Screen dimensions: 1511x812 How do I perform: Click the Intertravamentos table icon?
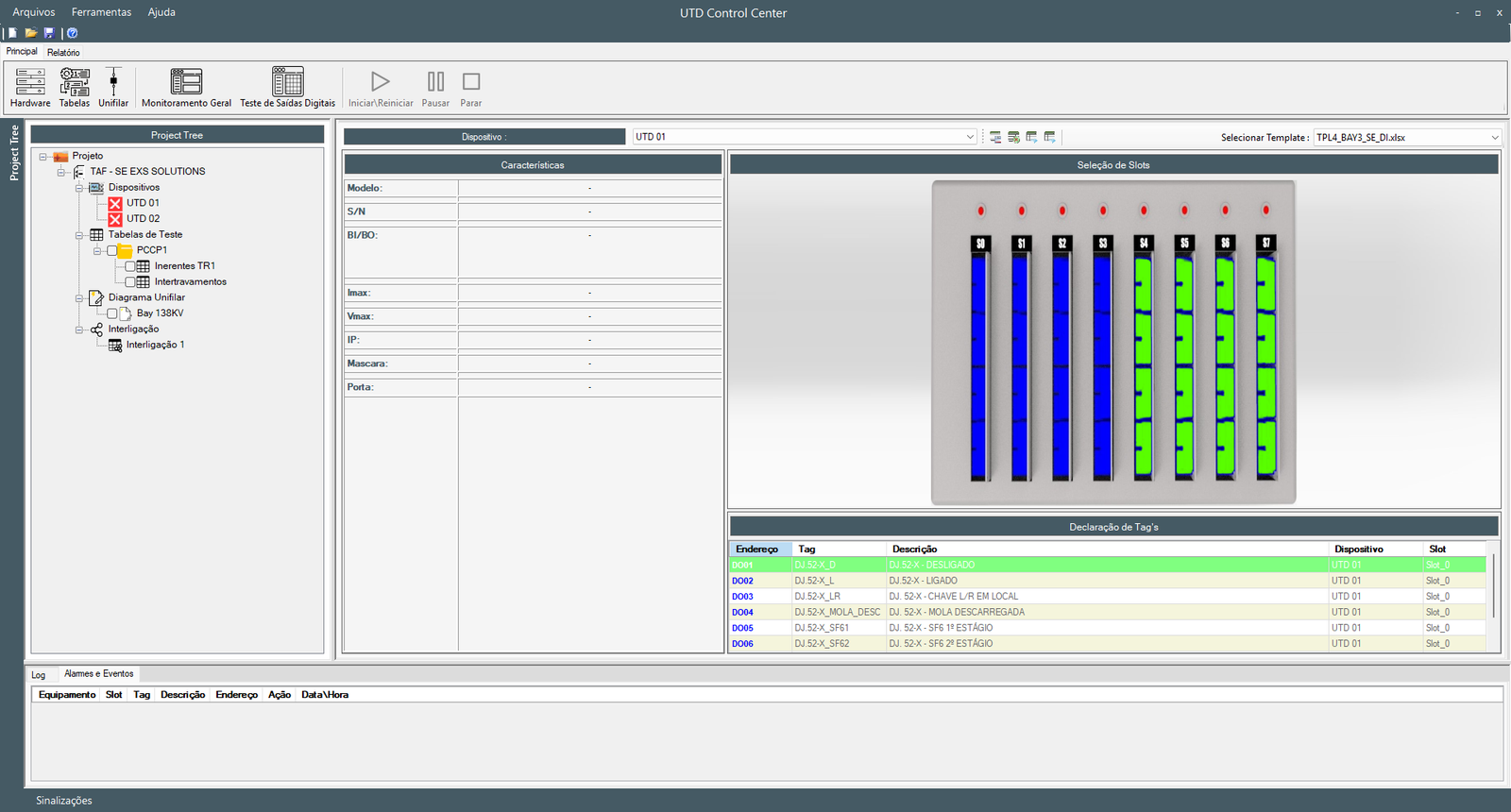point(143,281)
